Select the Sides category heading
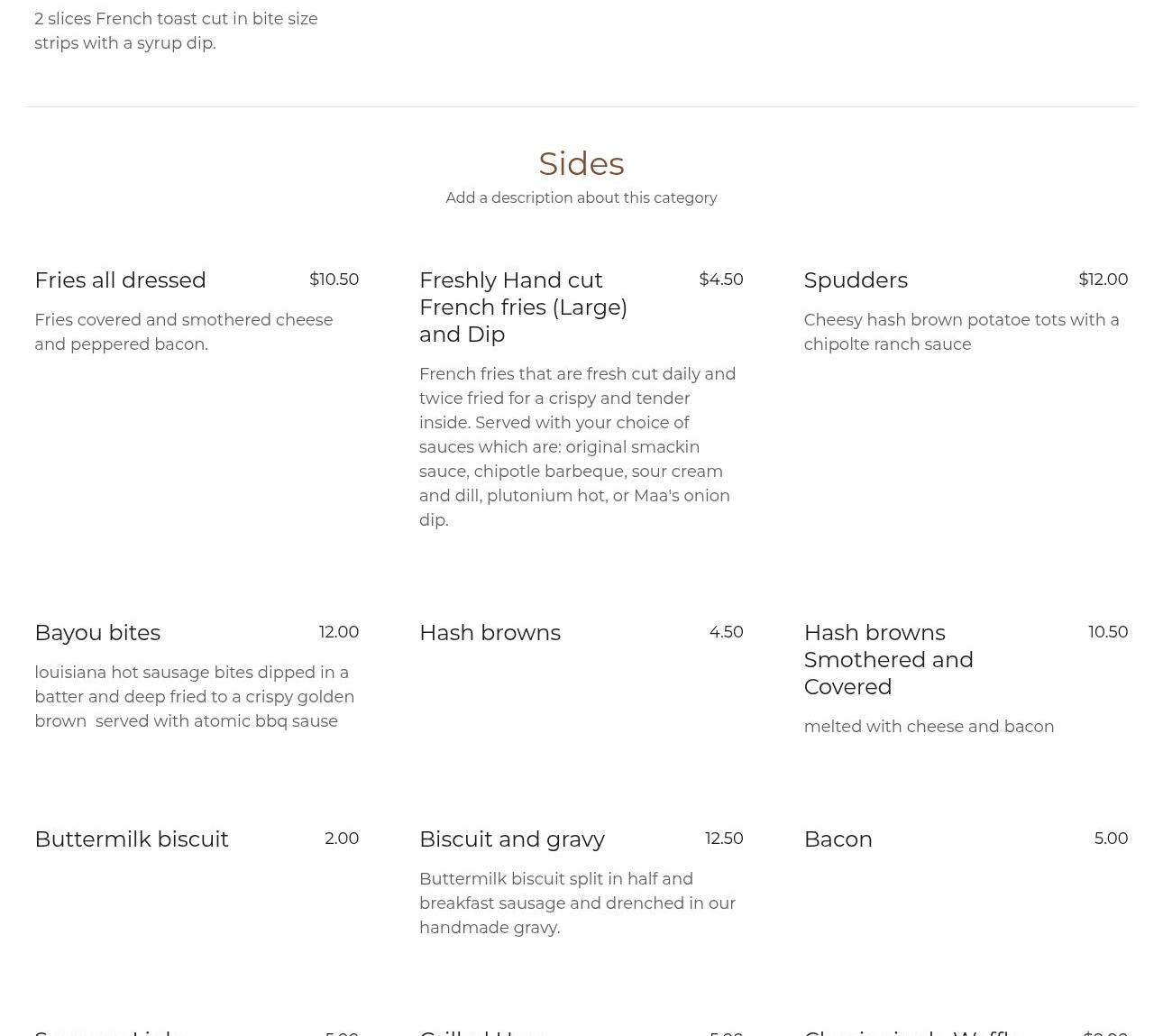Image resolution: width=1163 pixels, height=1036 pixels. point(581,163)
